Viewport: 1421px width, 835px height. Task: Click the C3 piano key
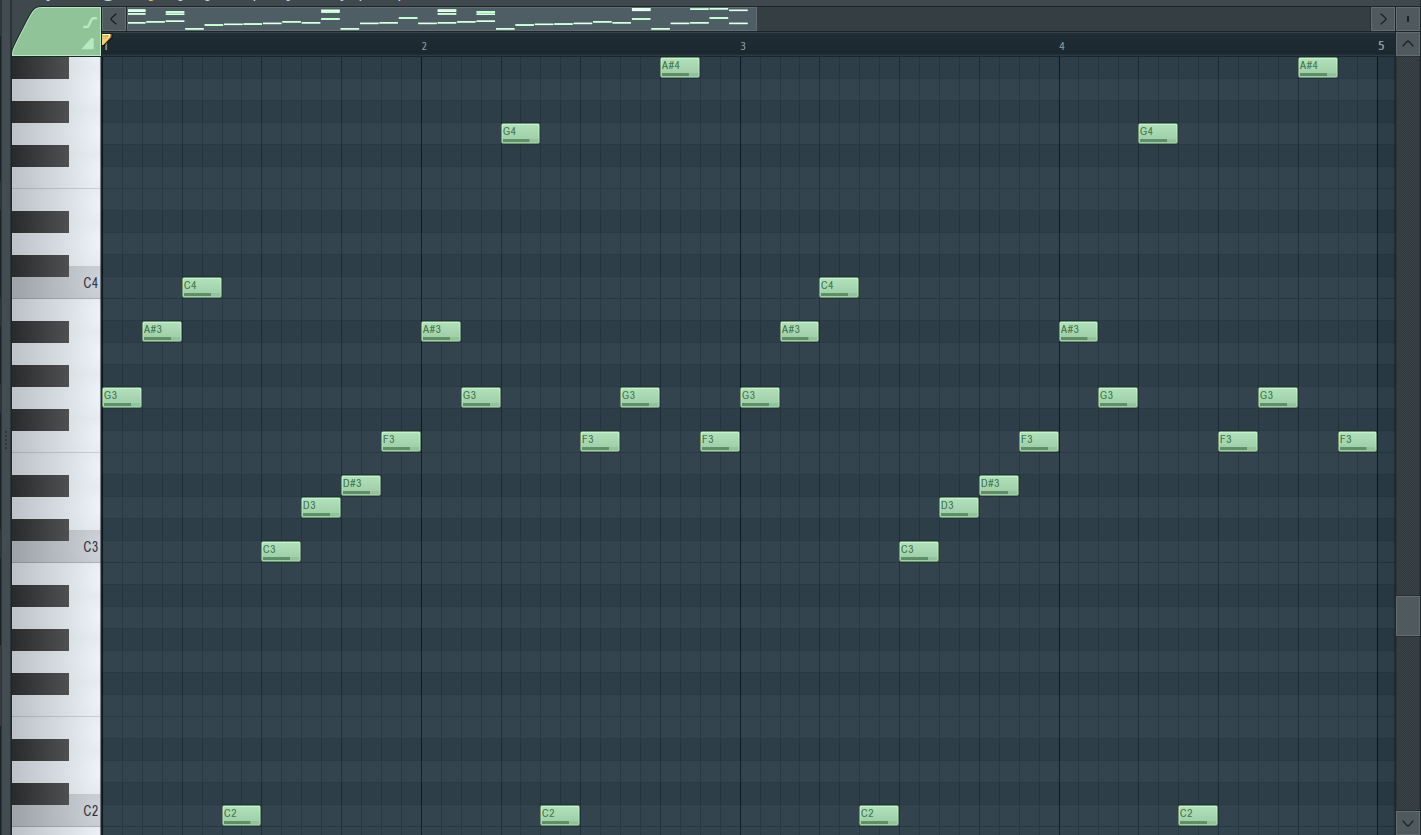56,547
